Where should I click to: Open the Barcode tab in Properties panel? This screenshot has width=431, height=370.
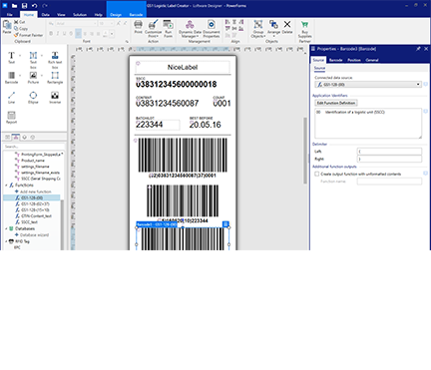[336, 60]
